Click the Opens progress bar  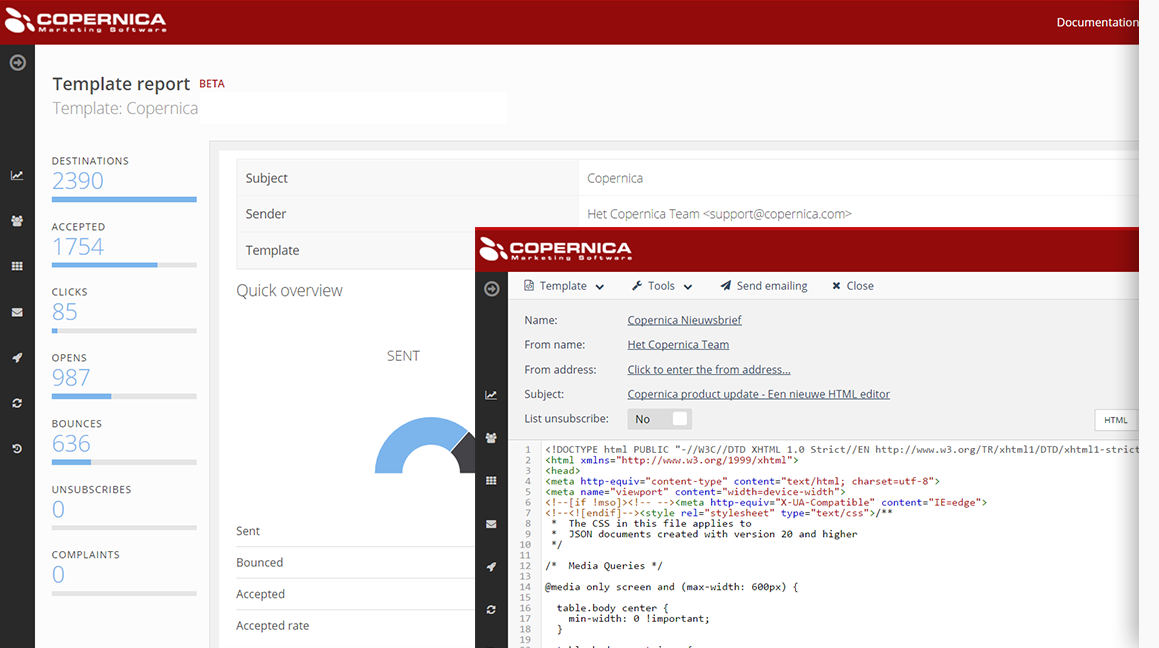(x=124, y=396)
